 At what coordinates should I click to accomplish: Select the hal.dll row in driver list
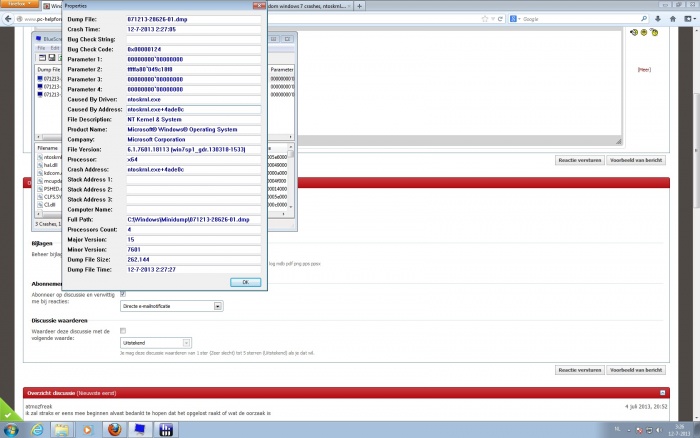50,165
